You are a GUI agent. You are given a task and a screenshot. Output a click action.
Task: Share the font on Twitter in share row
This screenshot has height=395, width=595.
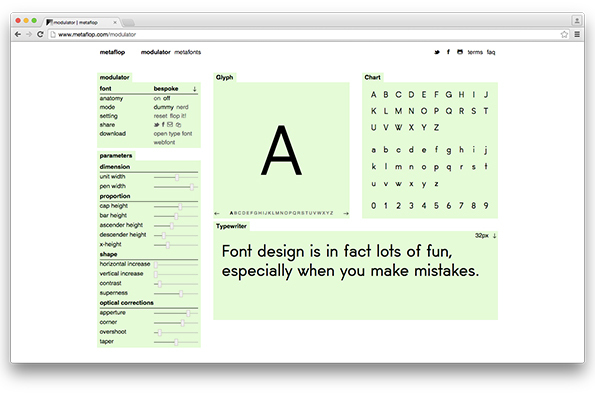156,125
